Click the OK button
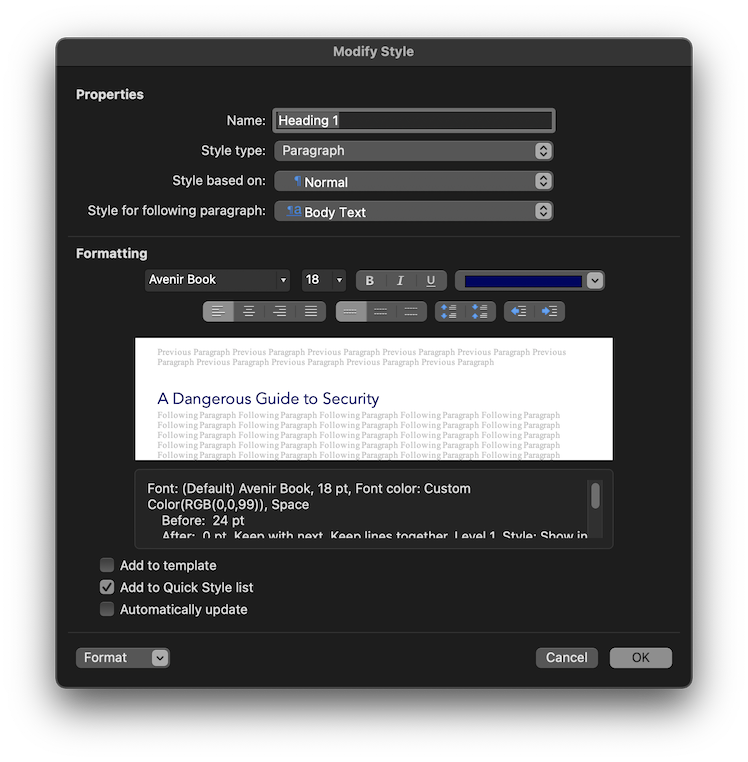The width and height of the screenshot is (748, 762). click(x=640, y=658)
